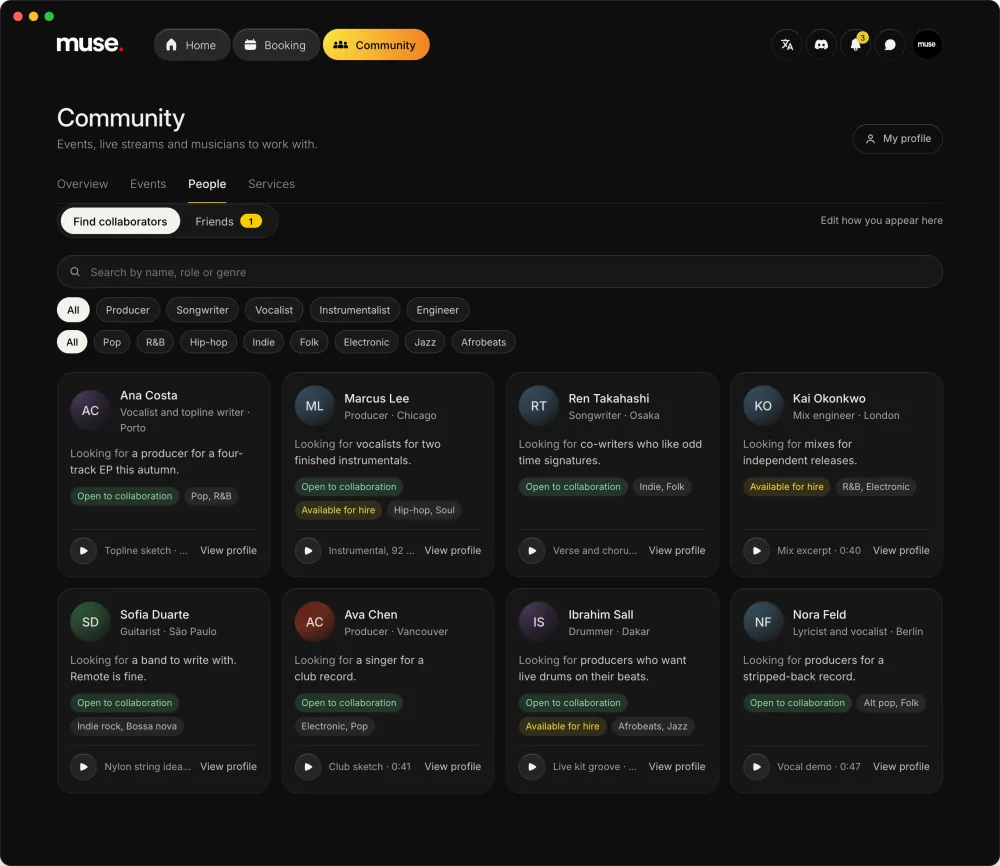
Task: Filter genres by Afrobeats
Action: 483,342
